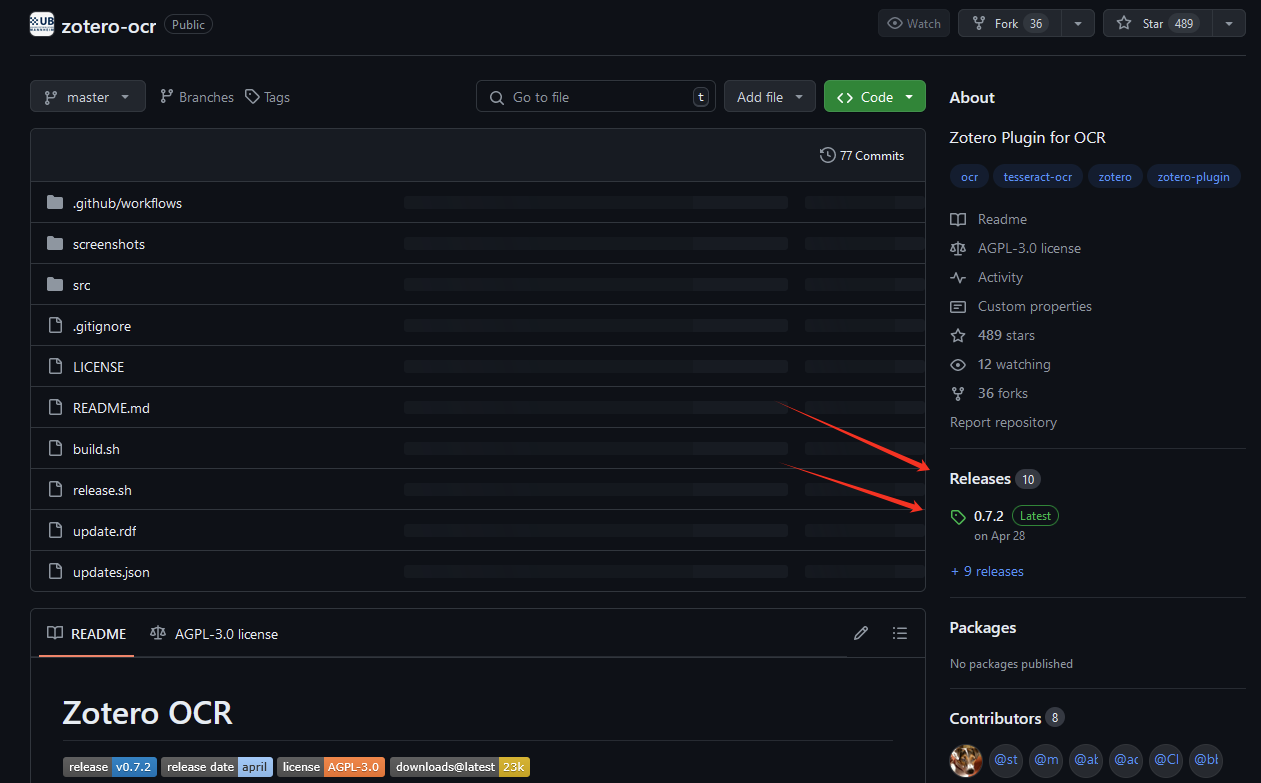Star the repository with the Star button

tap(1157, 24)
